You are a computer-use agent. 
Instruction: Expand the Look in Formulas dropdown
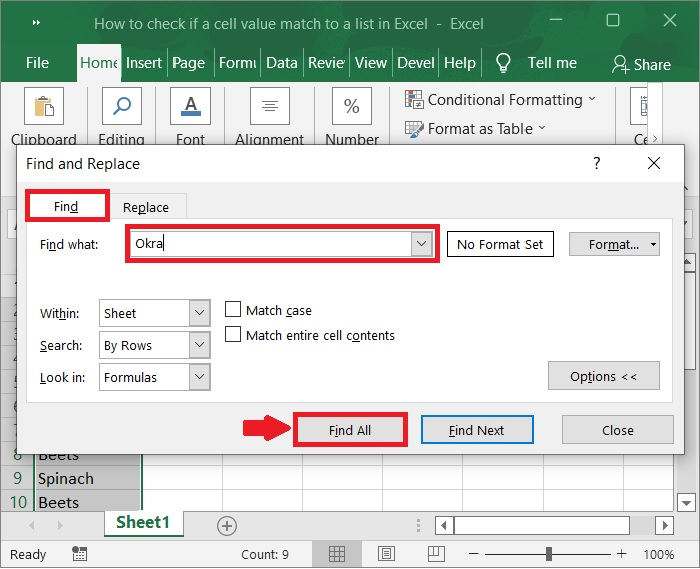[x=199, y=377]
